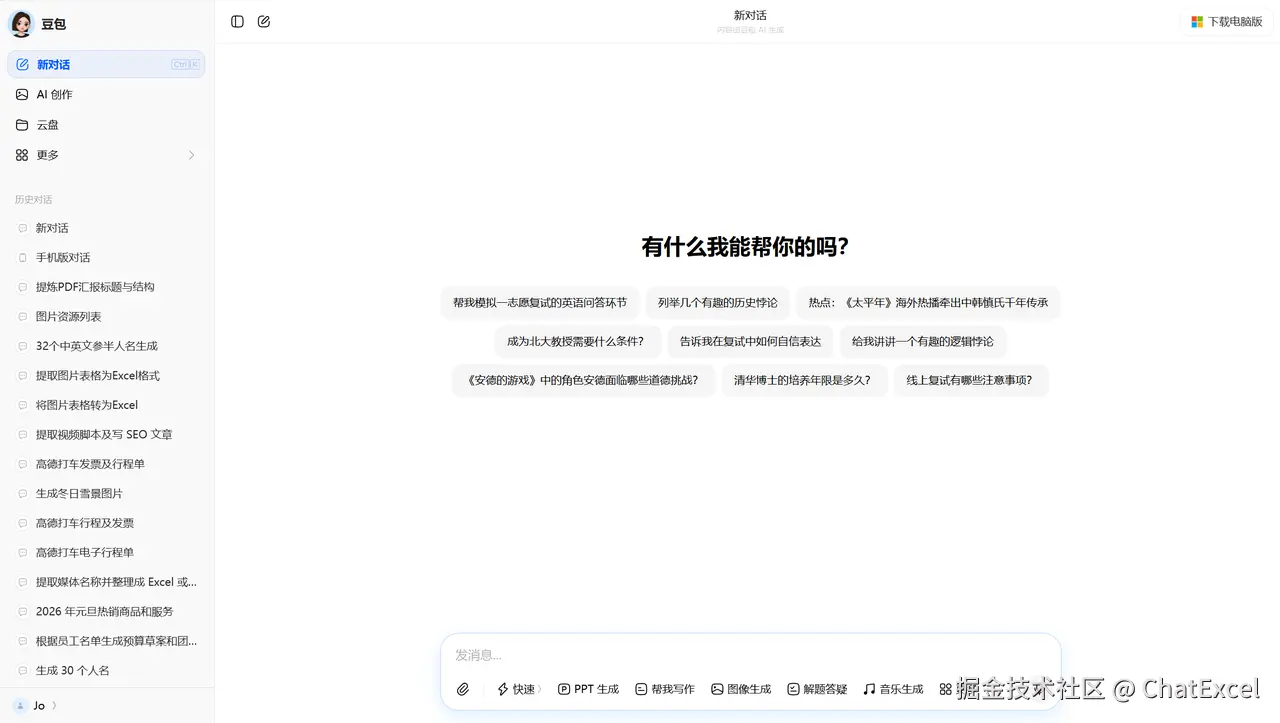1280x723 pixels.
Task: Click suggestion 帮我模拟一志愿复试的英语问答环节
Action: coord(540,302)
